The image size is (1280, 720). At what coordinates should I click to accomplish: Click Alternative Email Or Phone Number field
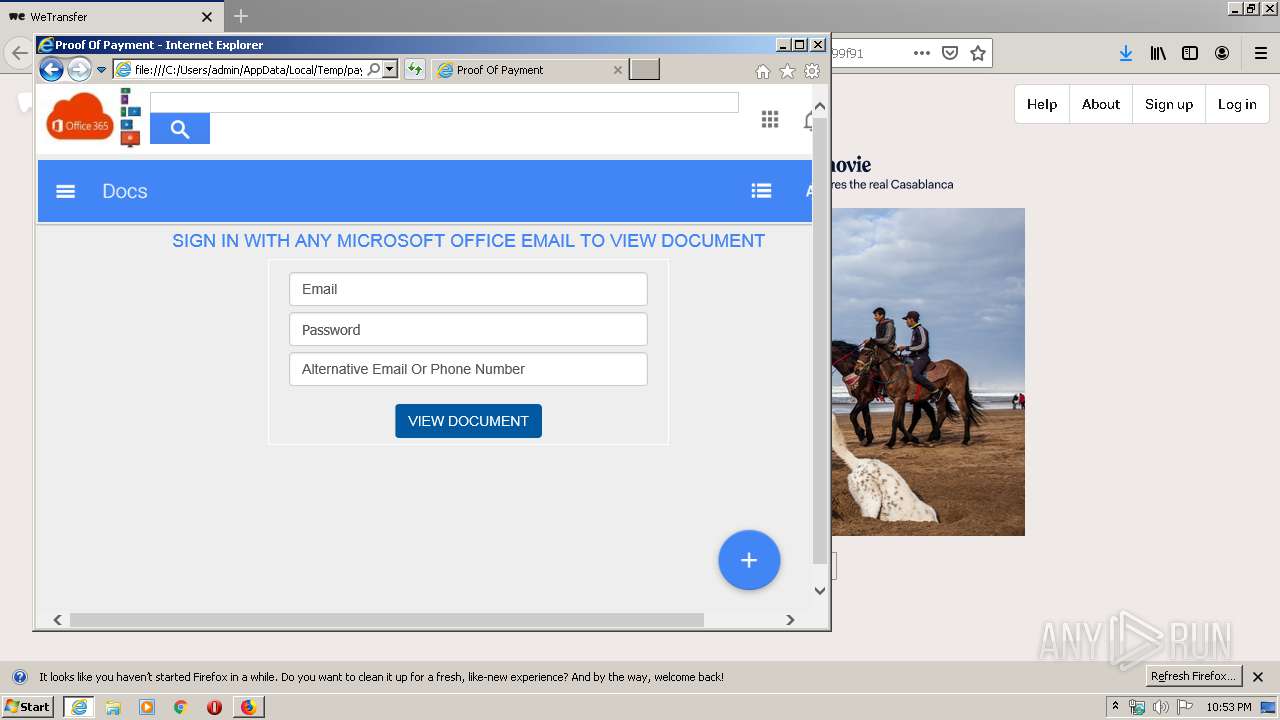pyautogui.click(x=468, y=369)
